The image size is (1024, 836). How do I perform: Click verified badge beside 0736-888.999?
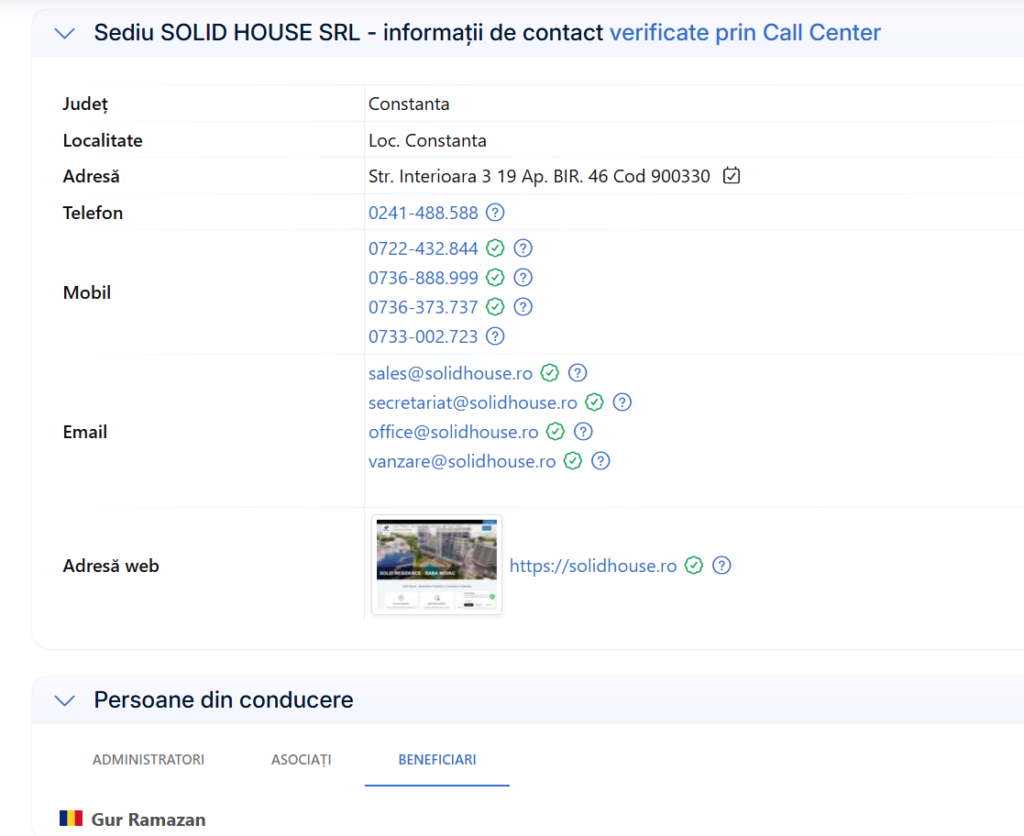pos(496,278)
